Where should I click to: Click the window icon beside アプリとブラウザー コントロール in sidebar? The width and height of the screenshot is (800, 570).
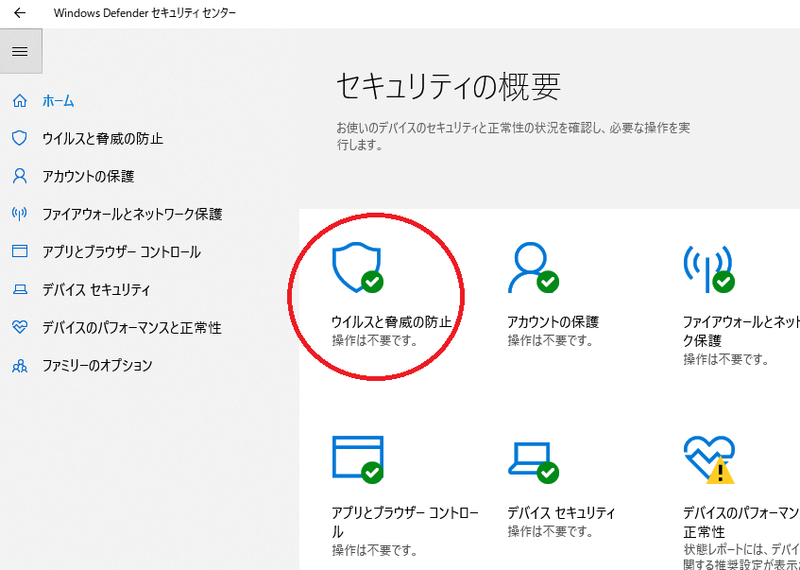click(19, 252)
